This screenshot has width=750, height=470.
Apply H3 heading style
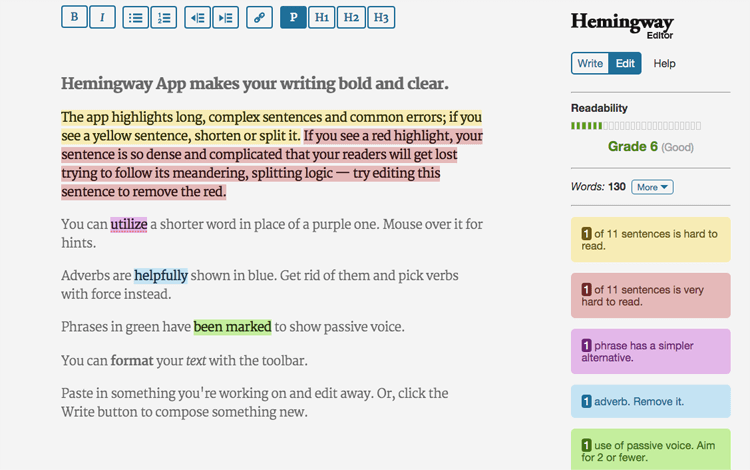(381, 18)
